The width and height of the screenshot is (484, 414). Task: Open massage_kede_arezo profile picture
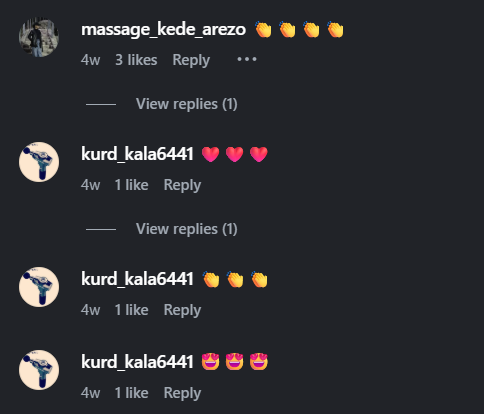click(x=39, y=37)
